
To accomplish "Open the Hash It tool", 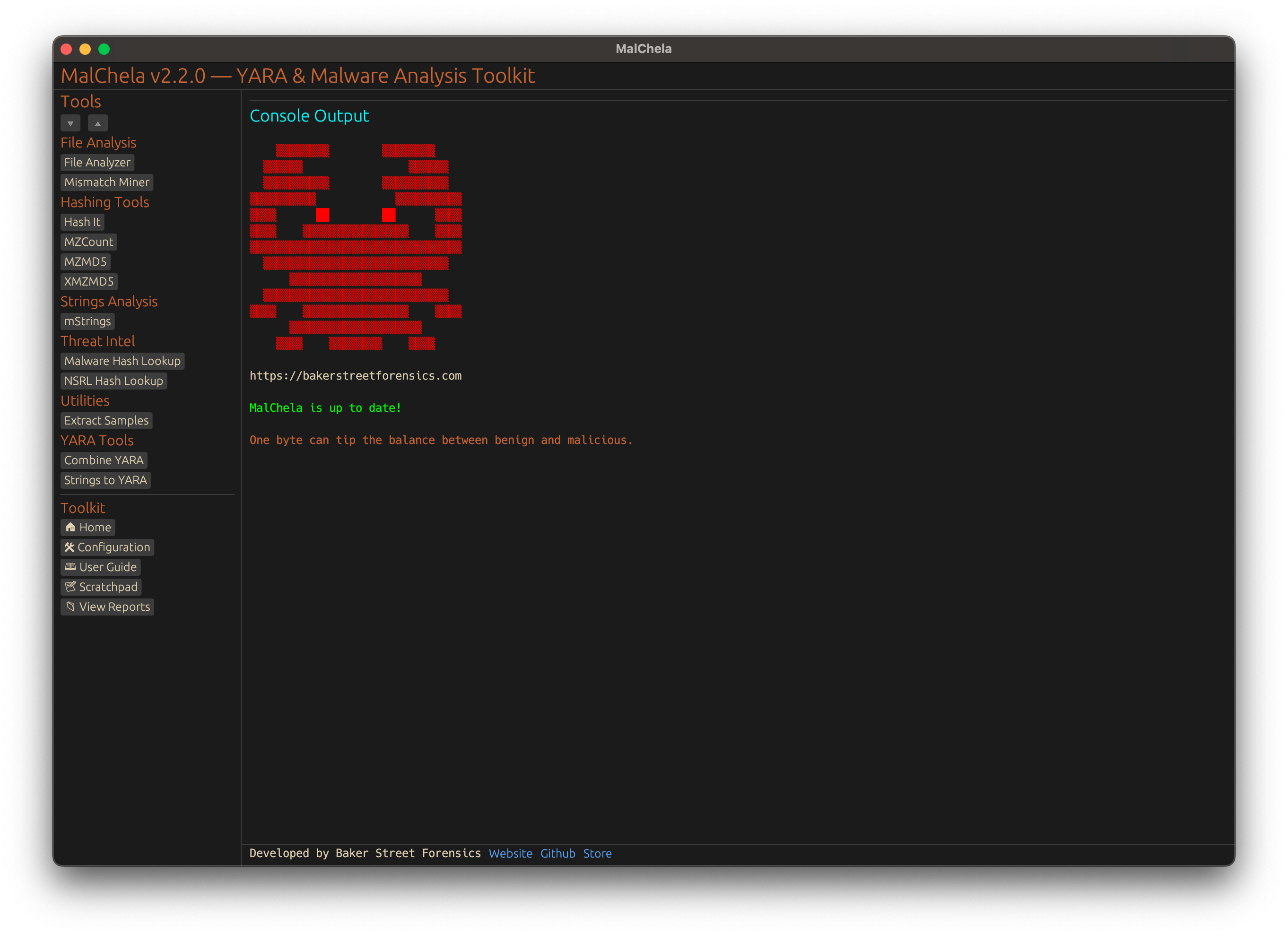I will point(82,222).
